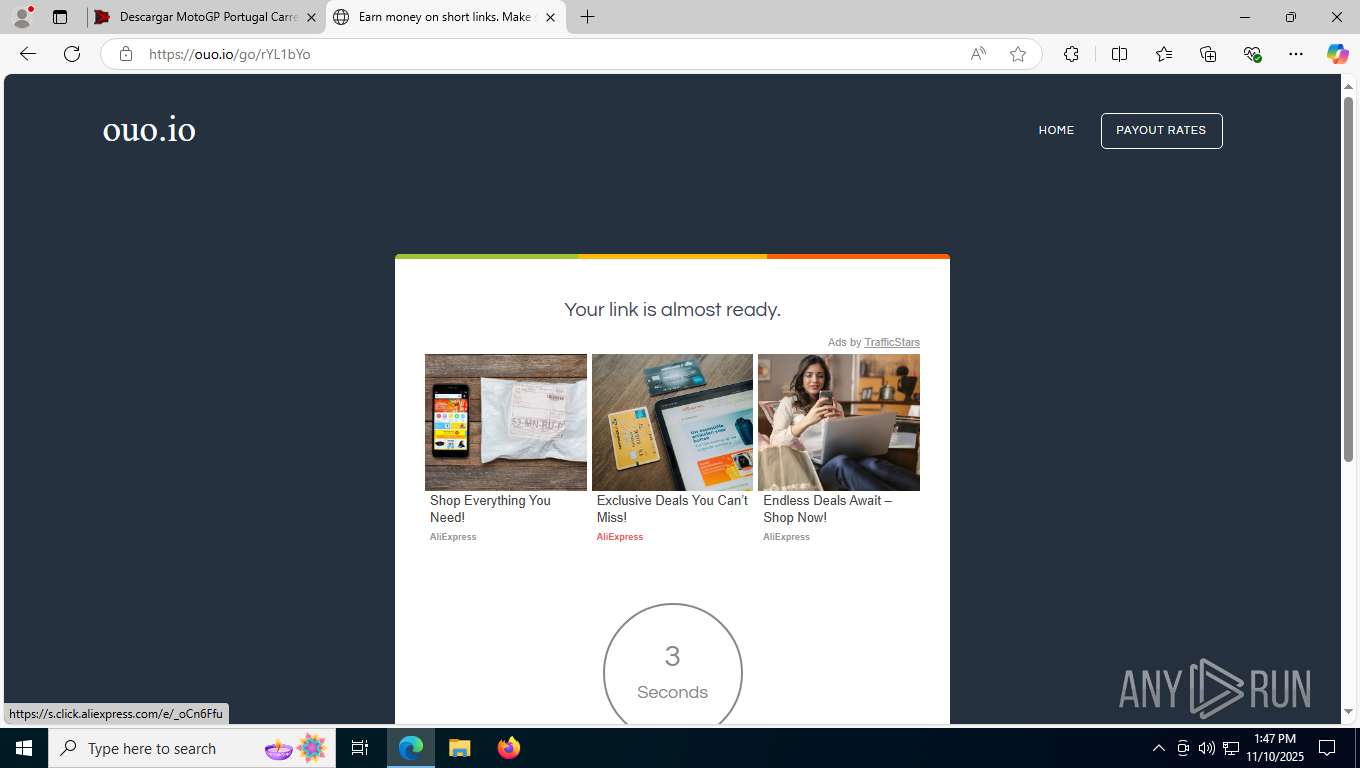Viewport: 1360px width, 768px height.
Task: Open Read aloud icon in address bar
Action: pyautogui.click(x=978, y=54)
